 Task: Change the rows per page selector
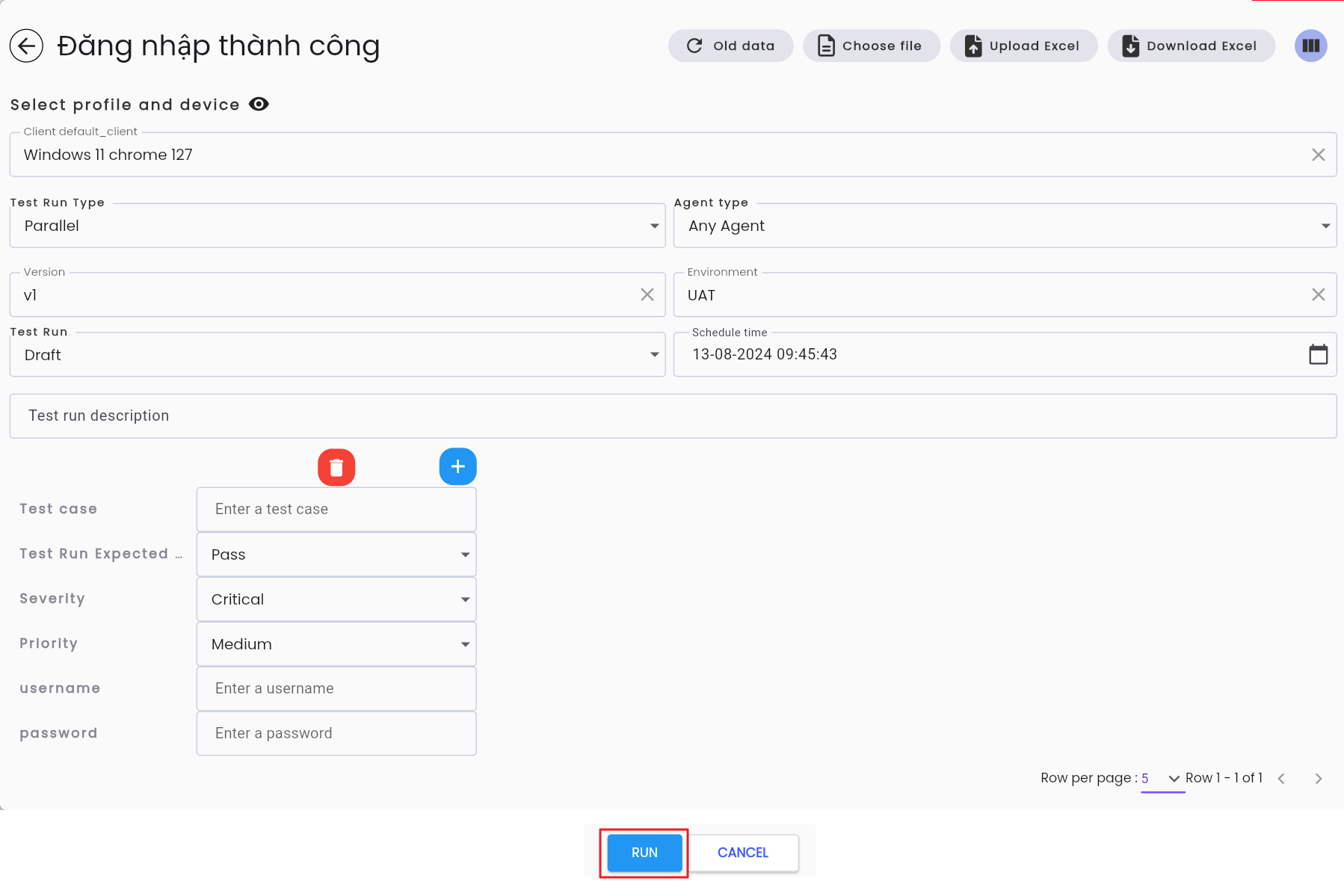1162,779
